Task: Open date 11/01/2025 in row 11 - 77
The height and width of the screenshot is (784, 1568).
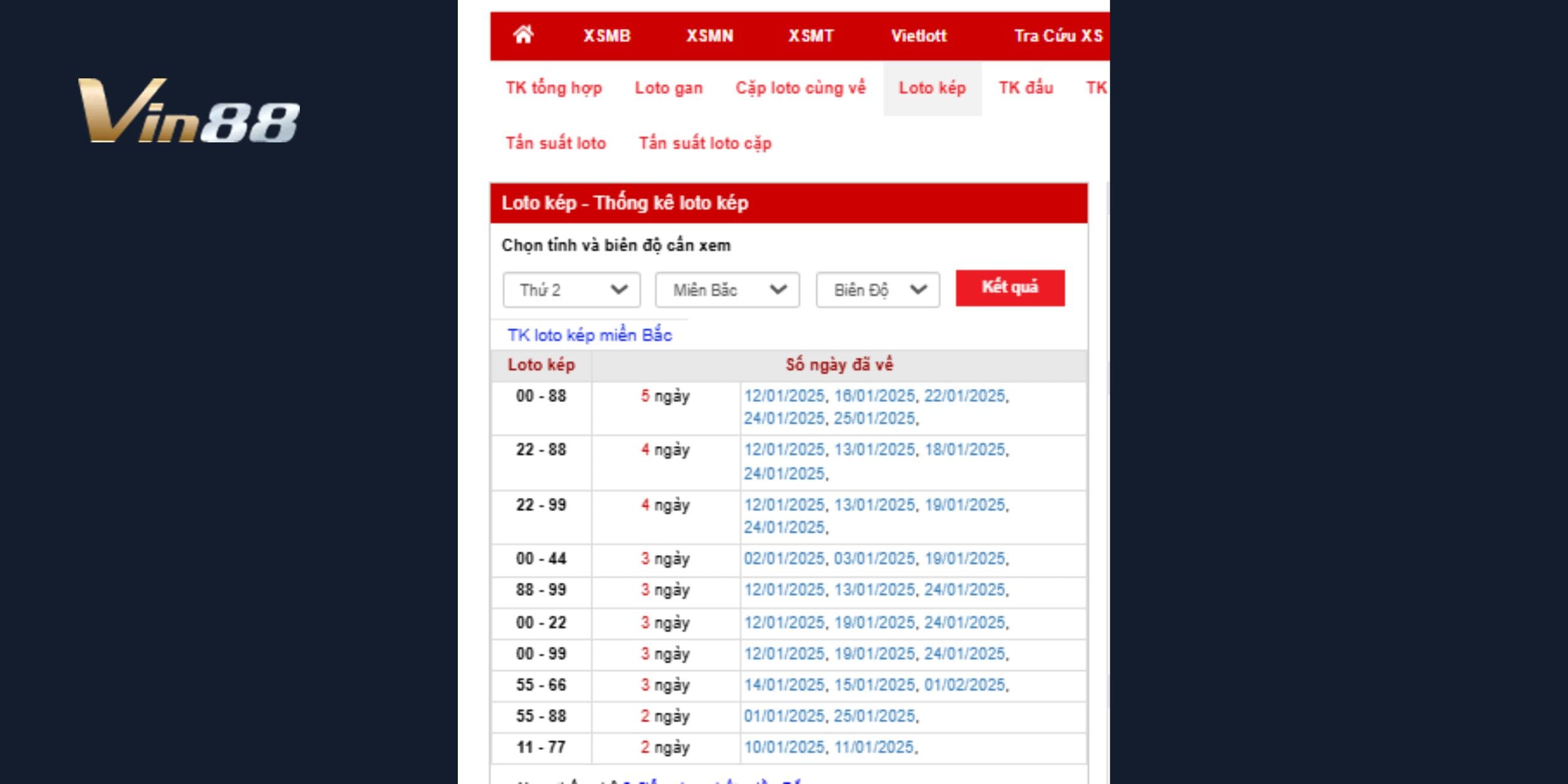Action: pyautogui.click(x=874, y=748)
